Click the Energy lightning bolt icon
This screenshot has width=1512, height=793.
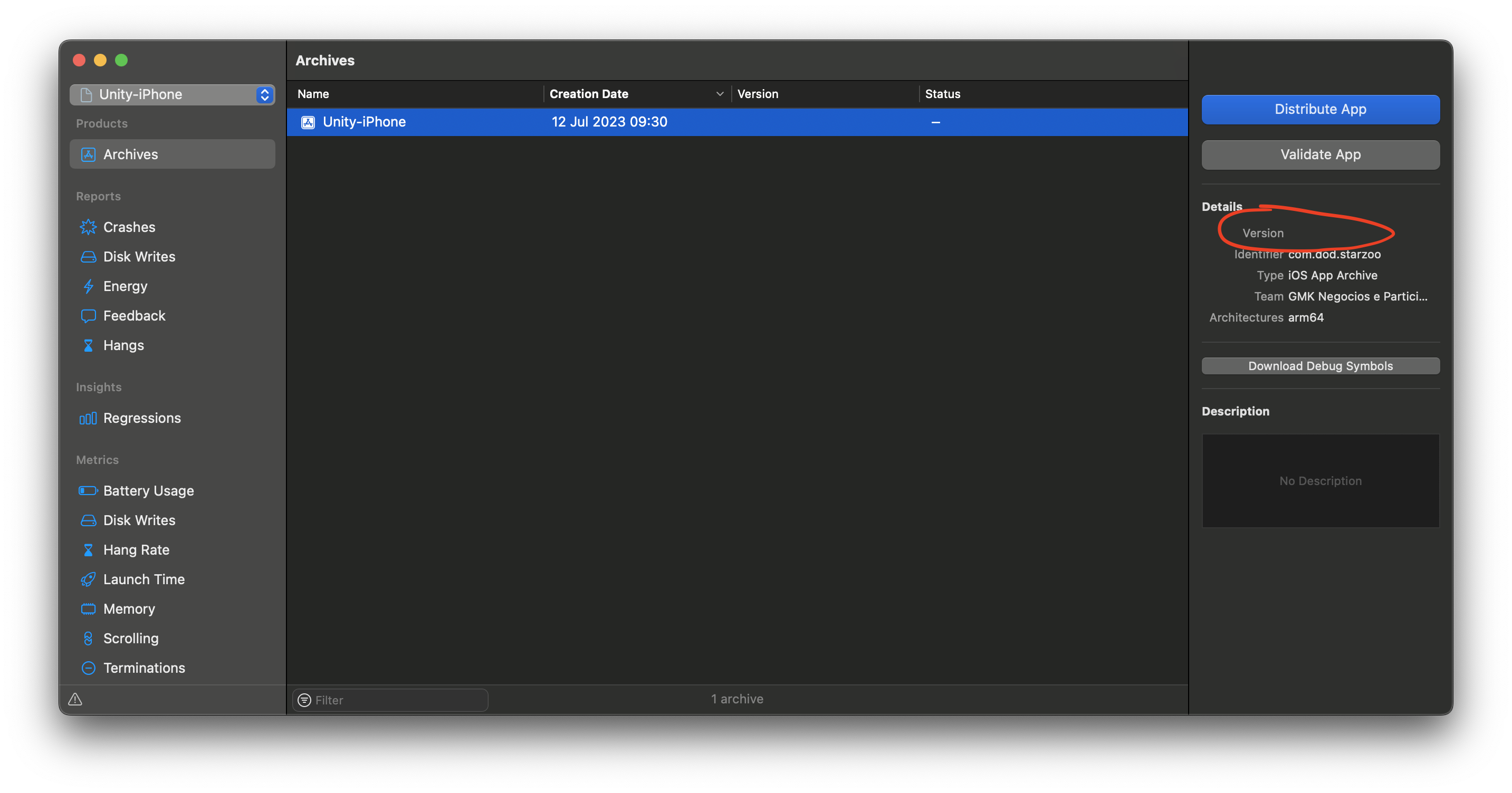point(88,286)
